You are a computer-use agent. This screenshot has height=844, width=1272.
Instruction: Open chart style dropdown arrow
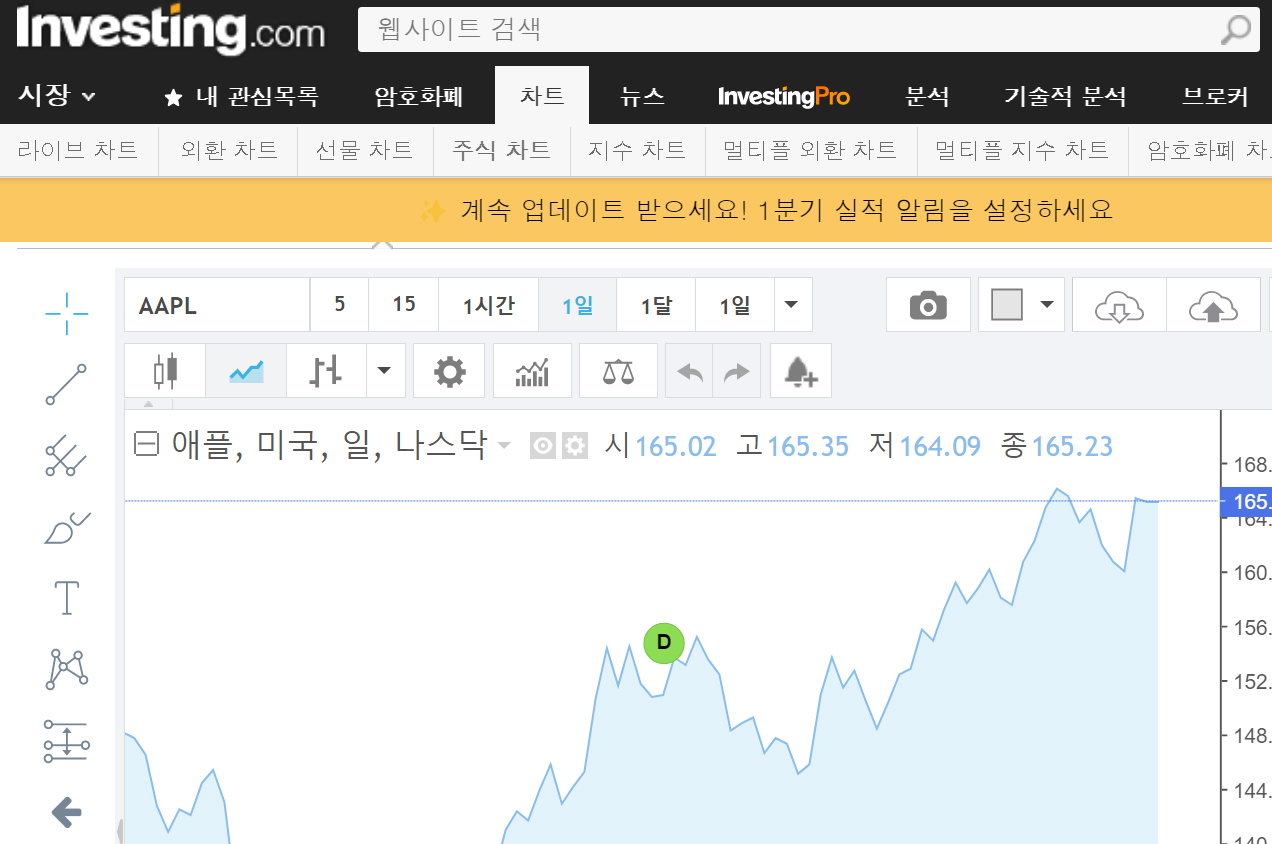385,371
